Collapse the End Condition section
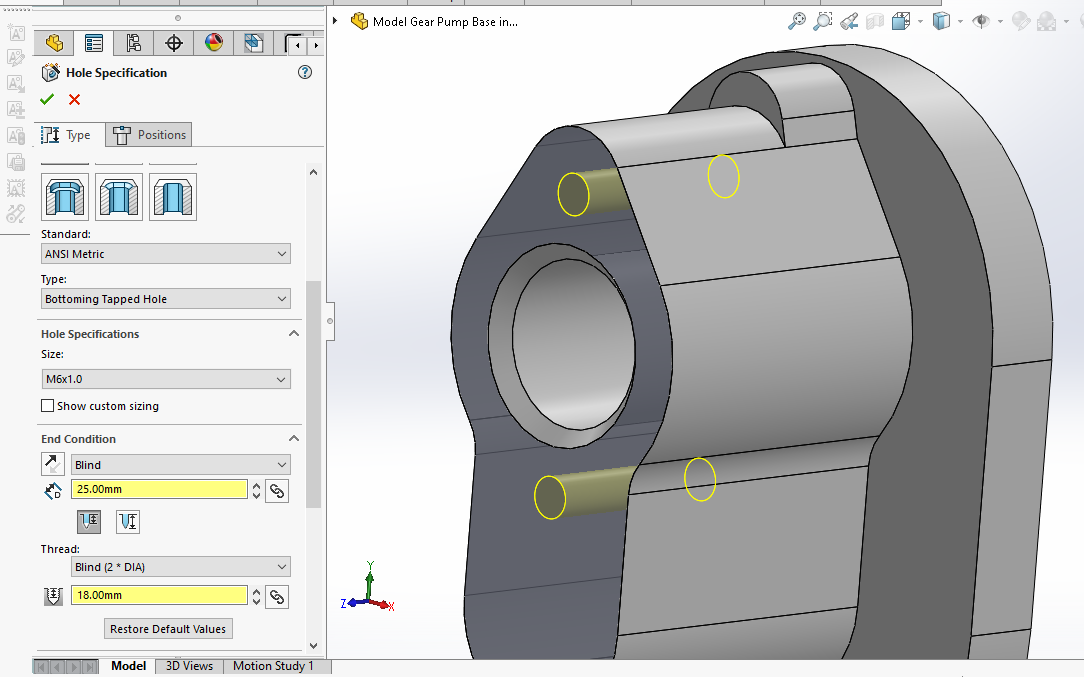 [294, 439]
